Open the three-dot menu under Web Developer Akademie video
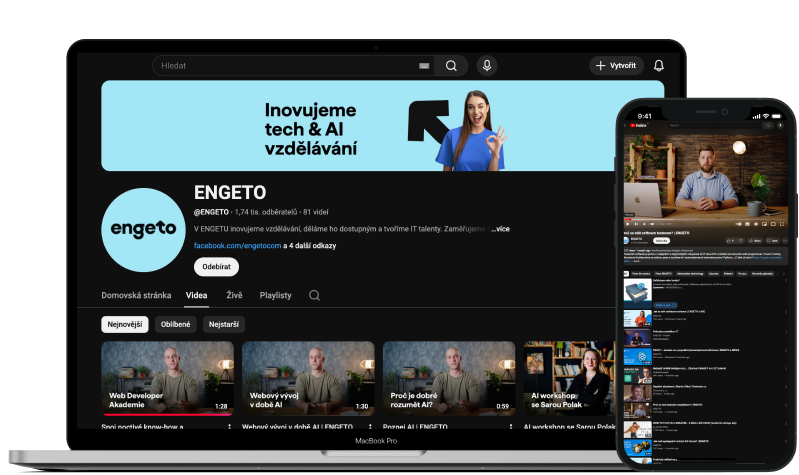The height and width of the screenshot is (475, 799). pos(229,427)
